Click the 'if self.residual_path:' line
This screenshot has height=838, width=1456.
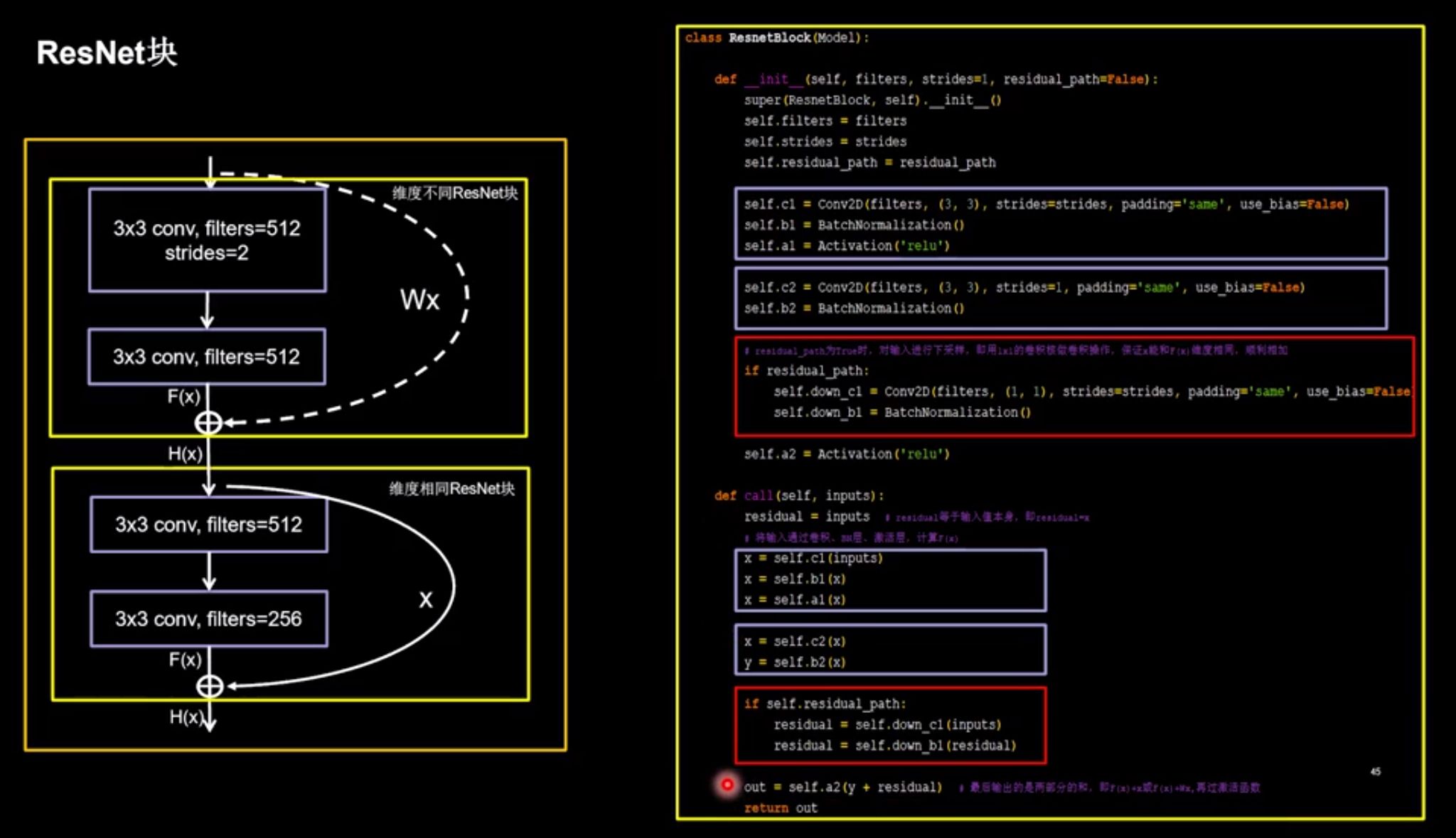825,704
